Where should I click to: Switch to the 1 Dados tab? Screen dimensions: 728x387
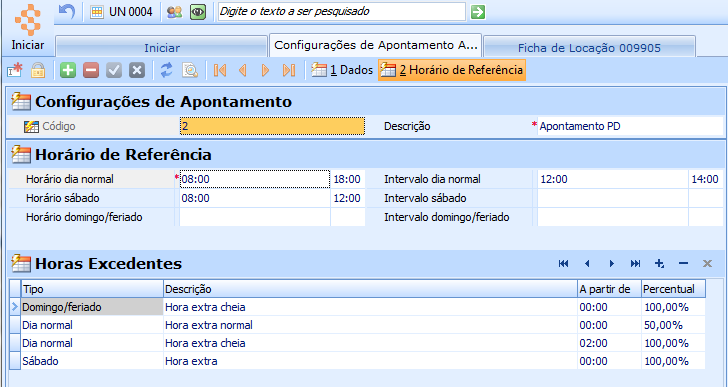[342, 70]
